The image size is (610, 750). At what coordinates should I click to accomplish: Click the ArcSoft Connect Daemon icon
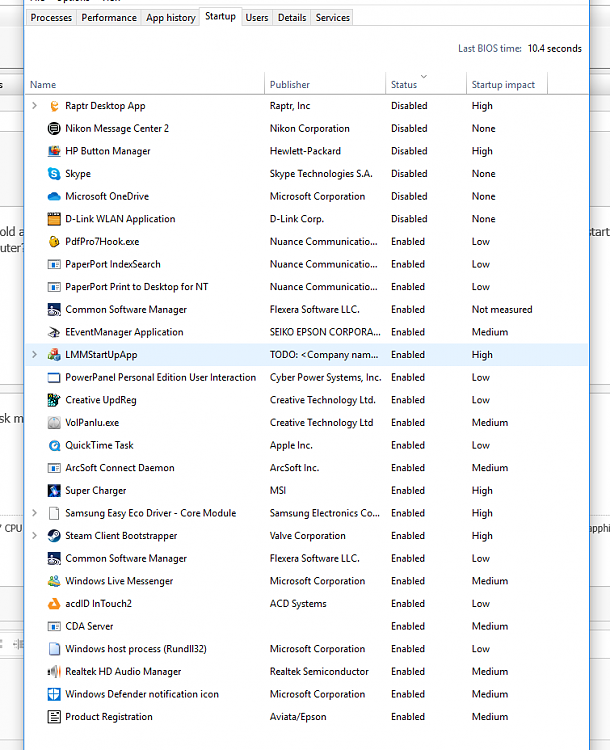pyautogui.click(x=54, y=468)
